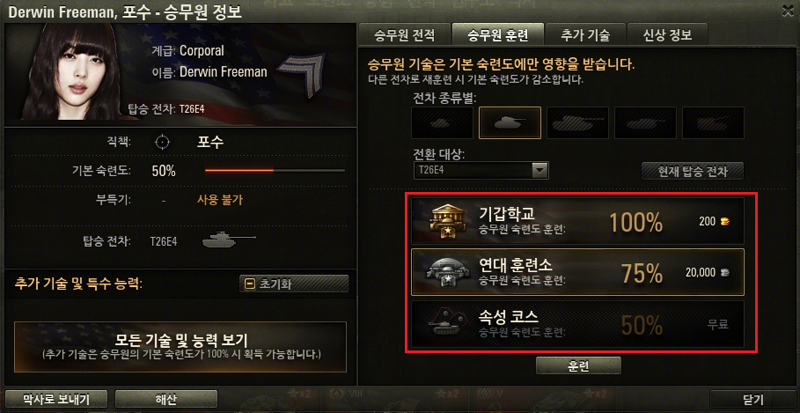Click the T26E4 tank silhouette icon

point(229,240)
